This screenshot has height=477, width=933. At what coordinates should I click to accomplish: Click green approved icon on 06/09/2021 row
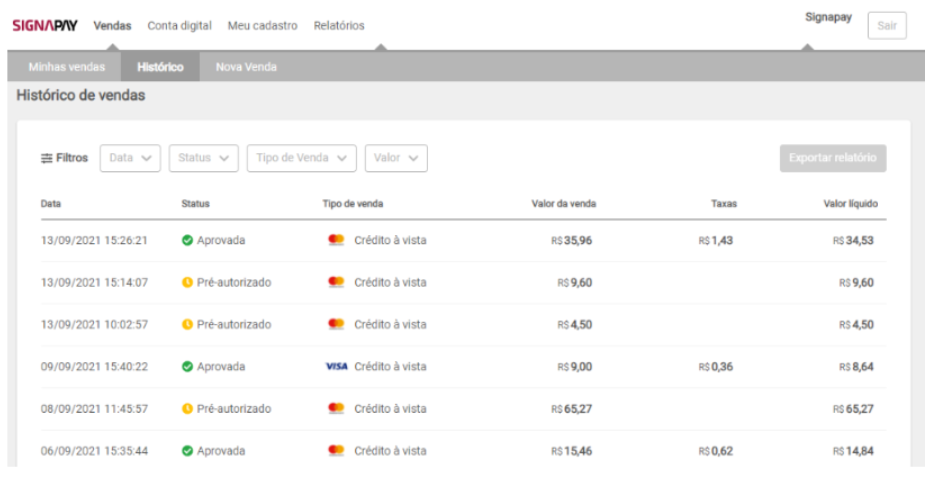[187, 451]
